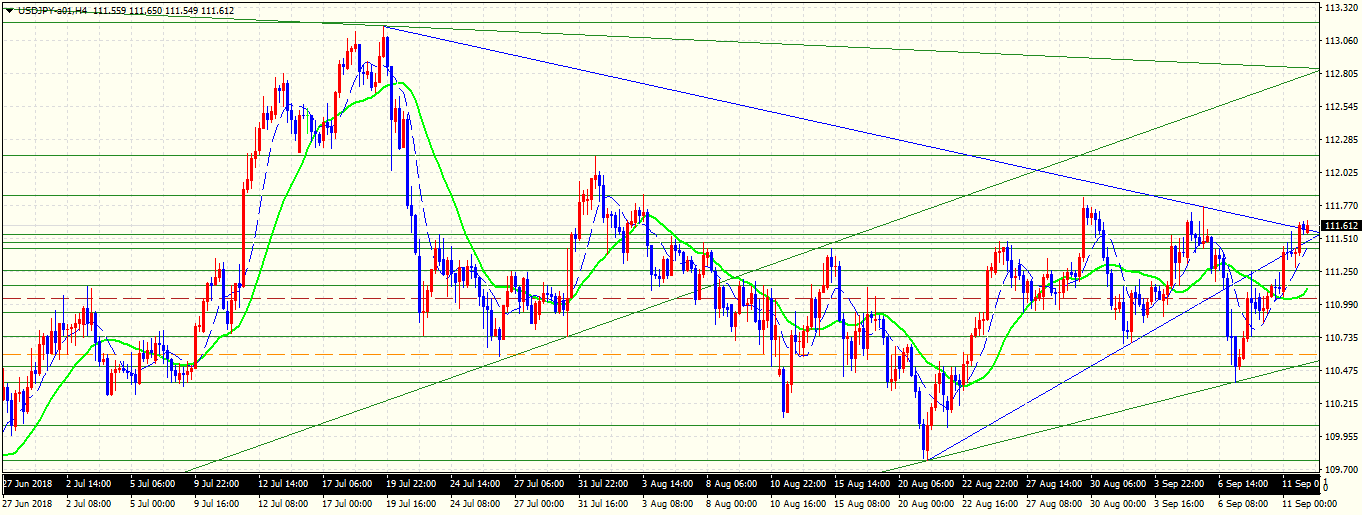The height and width of the screenshot is (515, 1362).
Task: Click the 113.320 price axis label
Action: click(1339, 8)
